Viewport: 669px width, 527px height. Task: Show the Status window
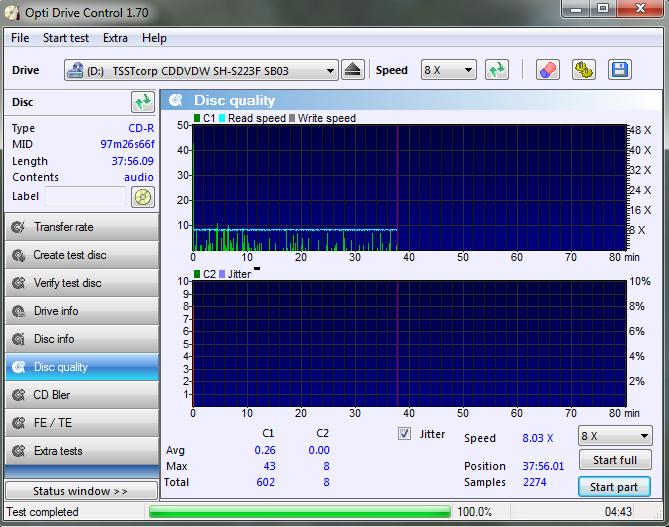(80, 491)
